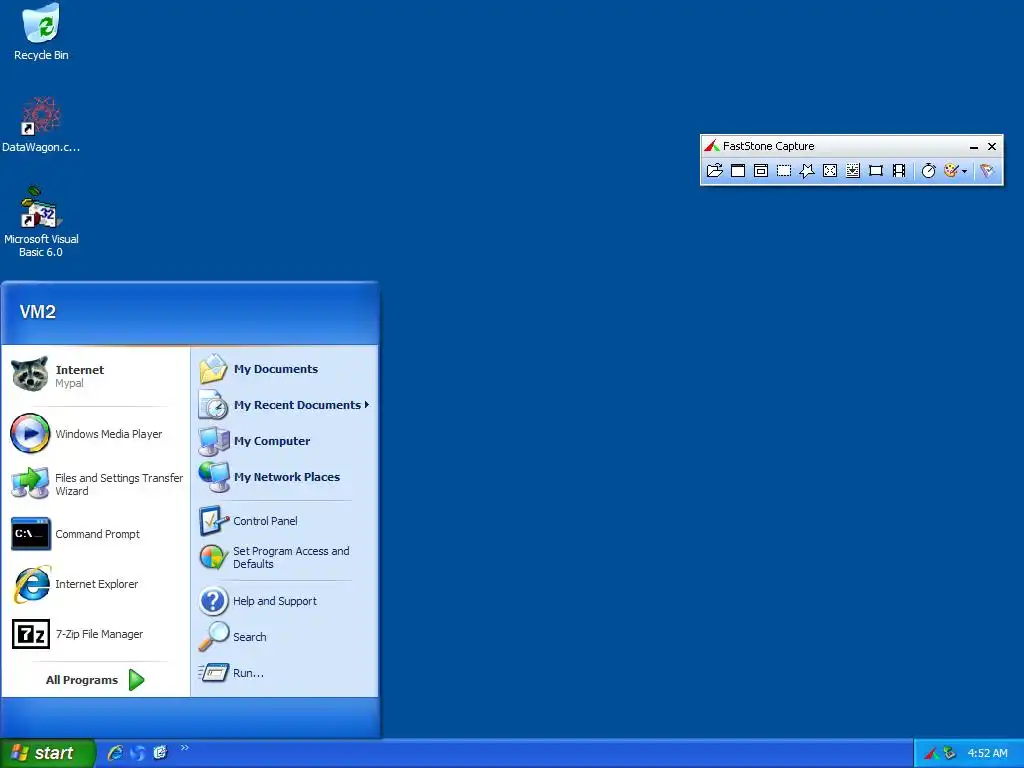The width and height of the screenshot is (1024, 768).
Task: Click FastStone tray icon in system tray
Action: click(931, 754)
